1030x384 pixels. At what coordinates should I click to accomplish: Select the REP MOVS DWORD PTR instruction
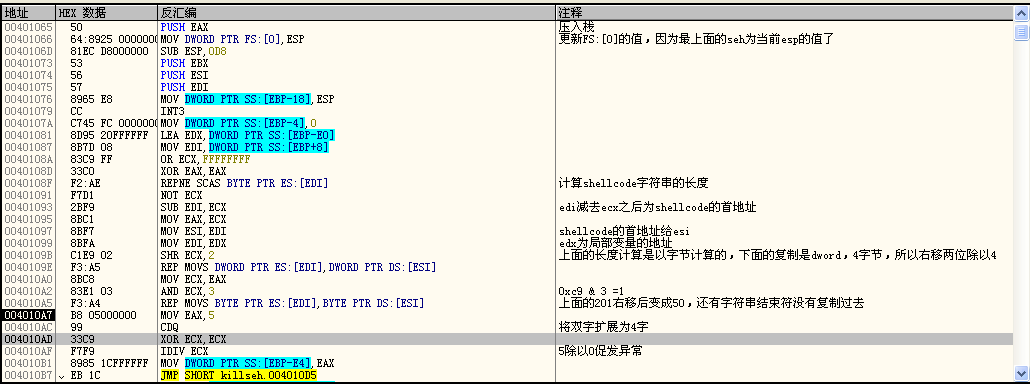(x=298, y=267)
